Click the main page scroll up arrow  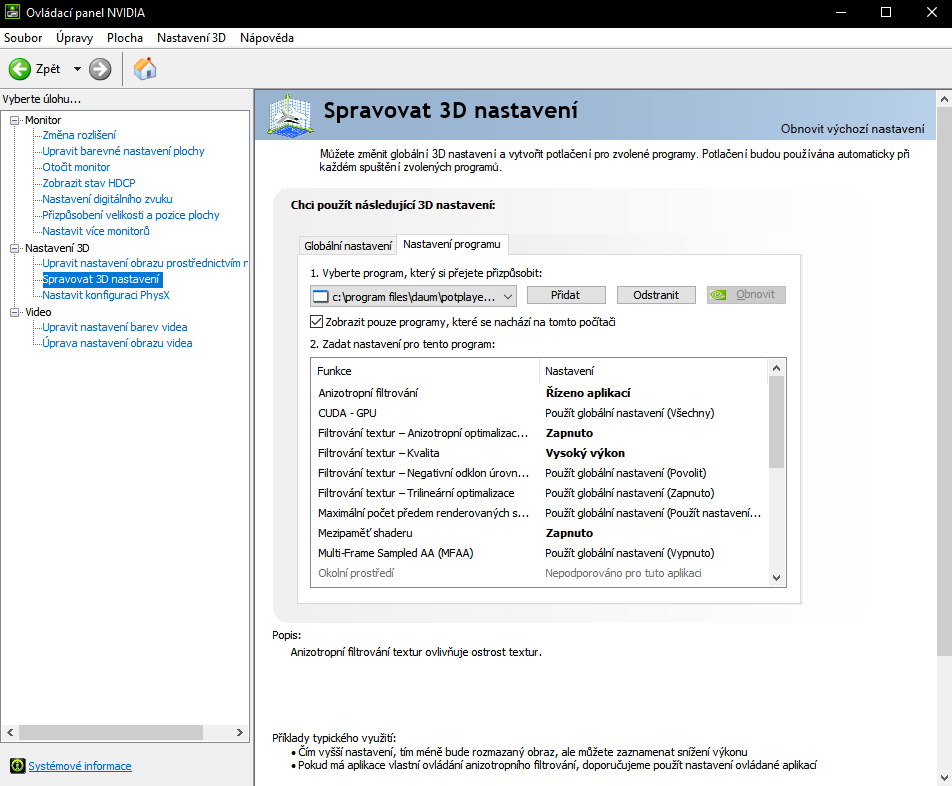click(944, 99)
